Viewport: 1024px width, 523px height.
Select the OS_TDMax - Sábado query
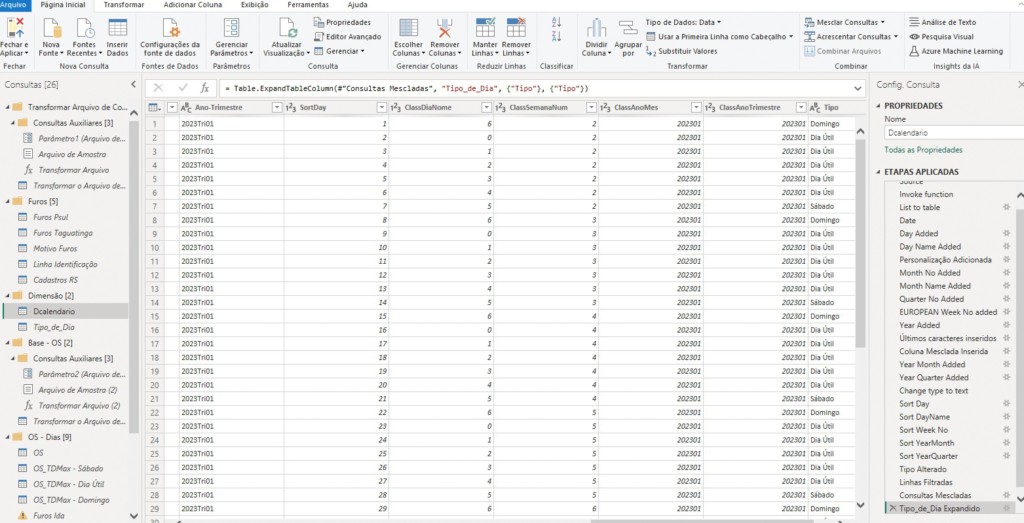pyautogui.click(x=68, y=468)
